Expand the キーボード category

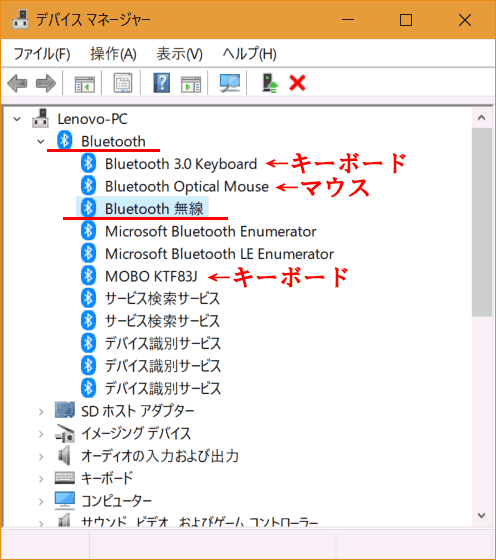[x=41, y=479]
